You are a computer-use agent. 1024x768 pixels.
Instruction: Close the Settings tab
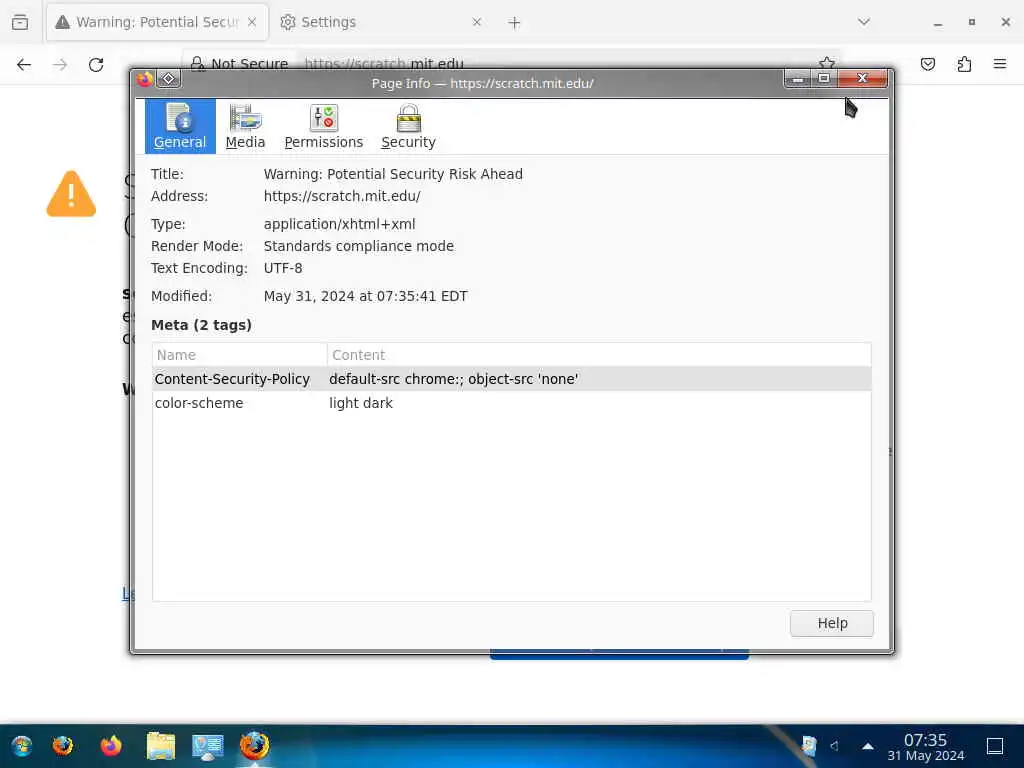click(x=477, y=22)
